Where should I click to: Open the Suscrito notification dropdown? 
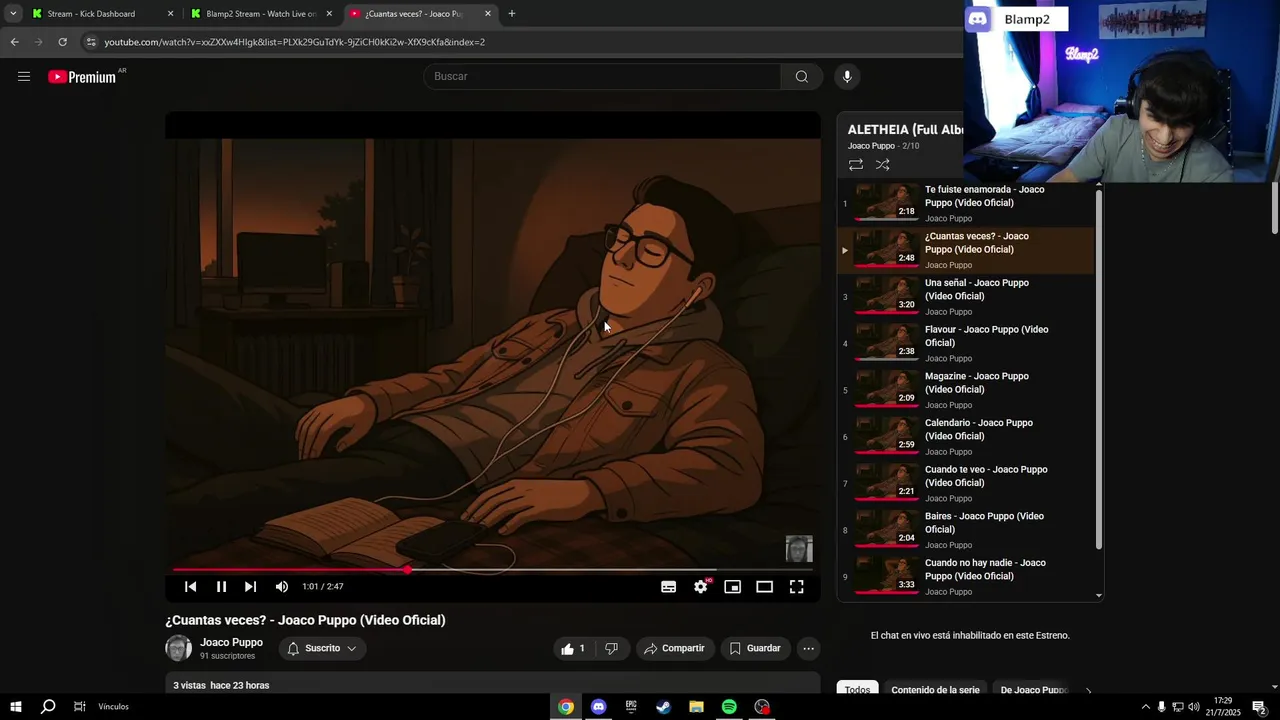click(322, 648)
